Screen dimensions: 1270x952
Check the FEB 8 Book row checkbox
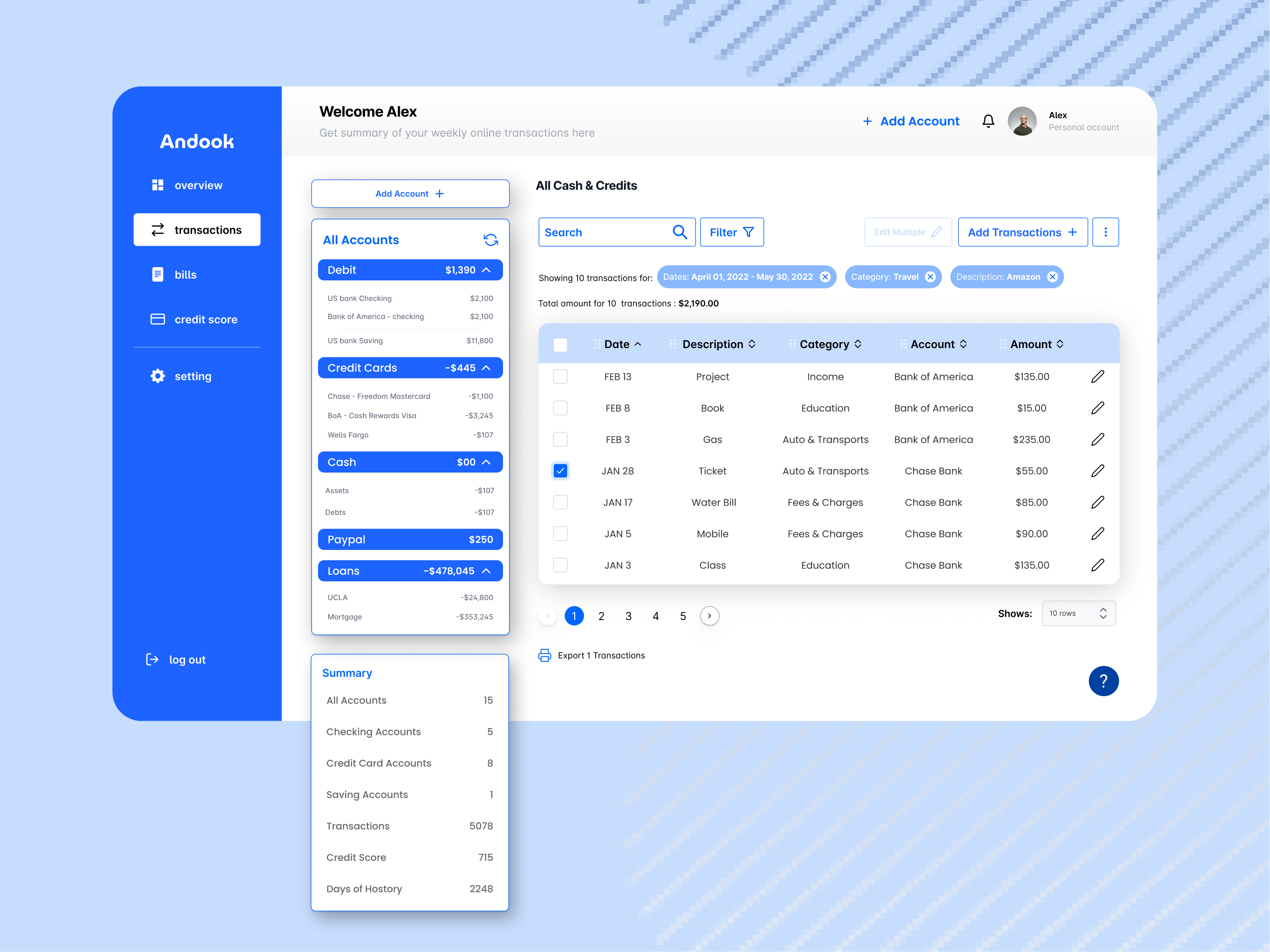[560, 408]
